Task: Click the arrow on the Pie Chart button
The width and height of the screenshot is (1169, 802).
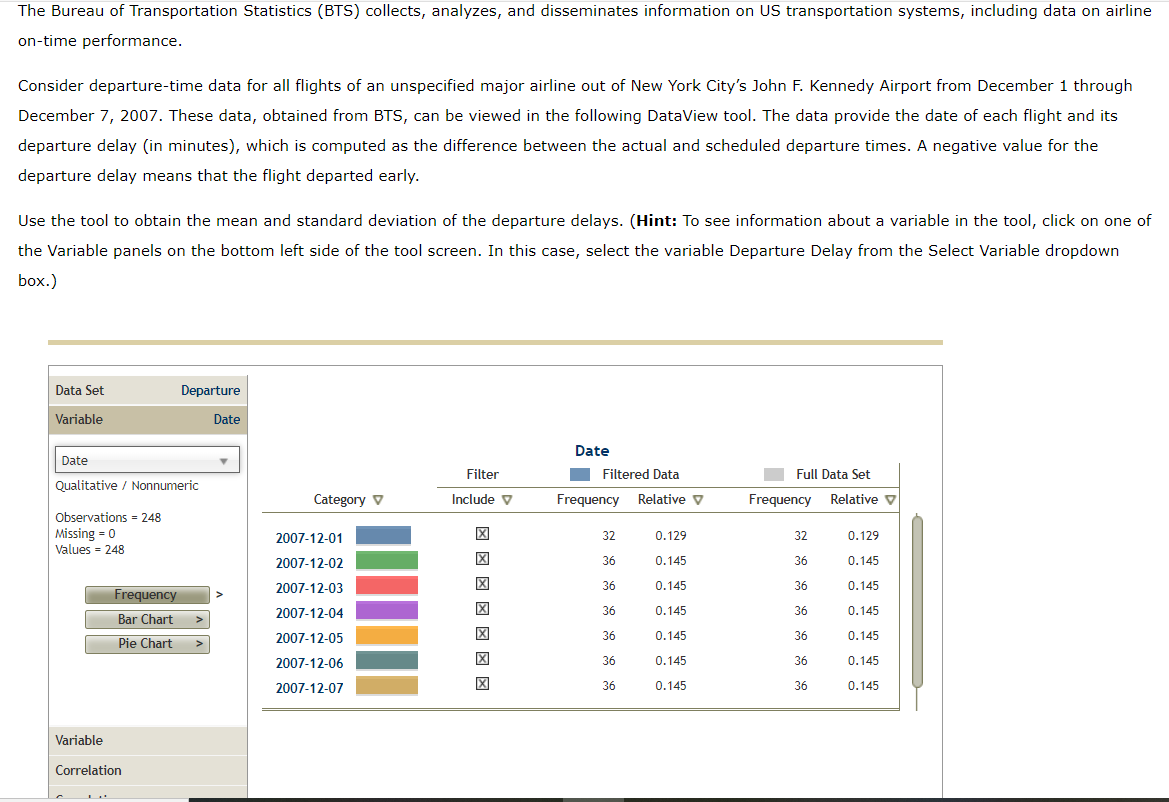Action: [198, 644]
